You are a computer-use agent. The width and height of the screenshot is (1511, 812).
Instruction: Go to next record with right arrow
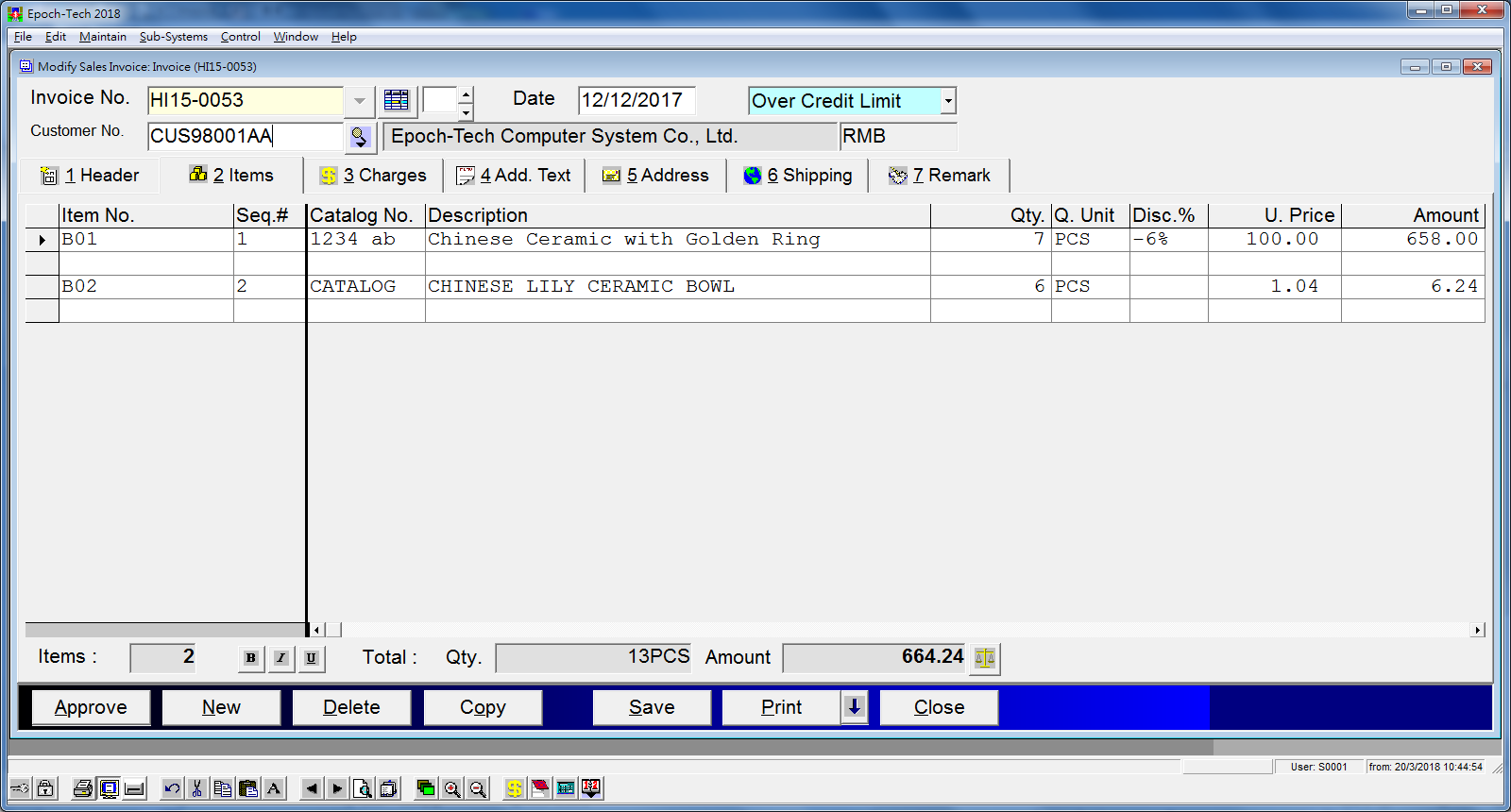point(337,788)
